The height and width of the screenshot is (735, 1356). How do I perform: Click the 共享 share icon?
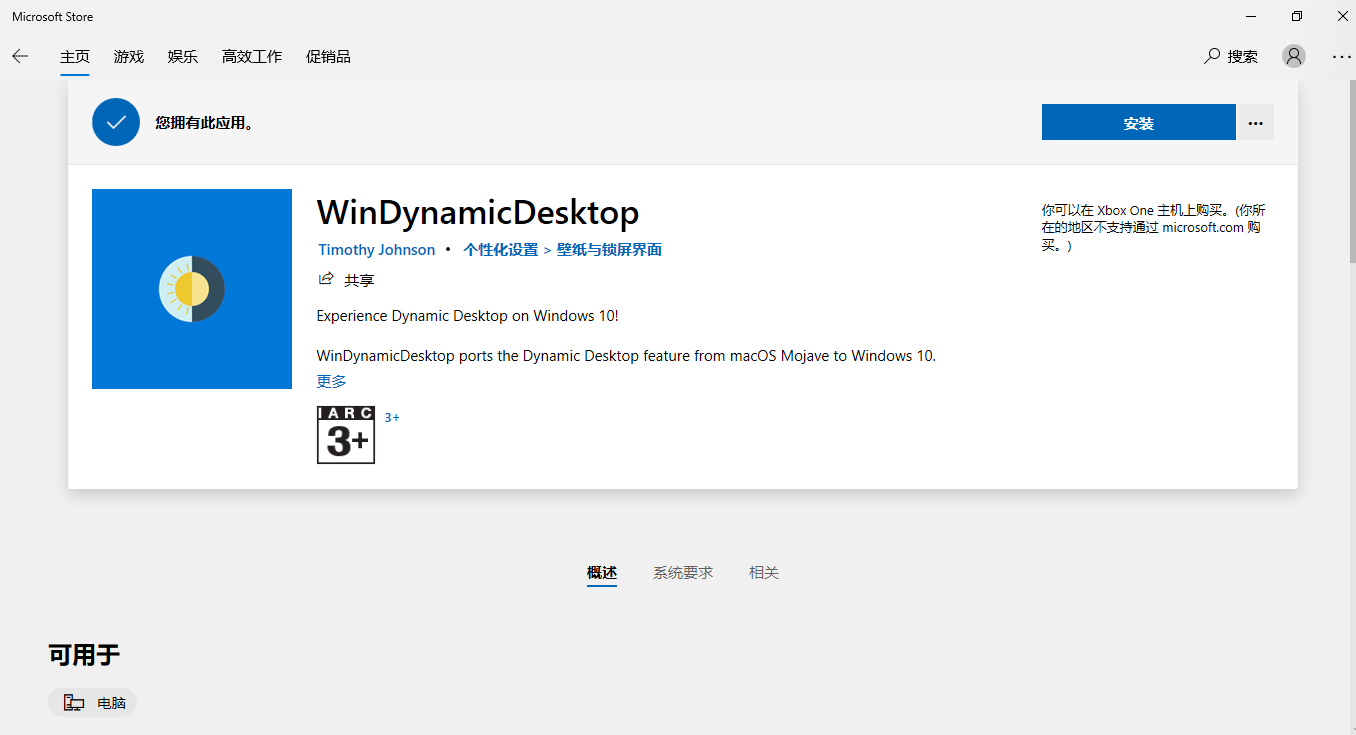point(326,279)
